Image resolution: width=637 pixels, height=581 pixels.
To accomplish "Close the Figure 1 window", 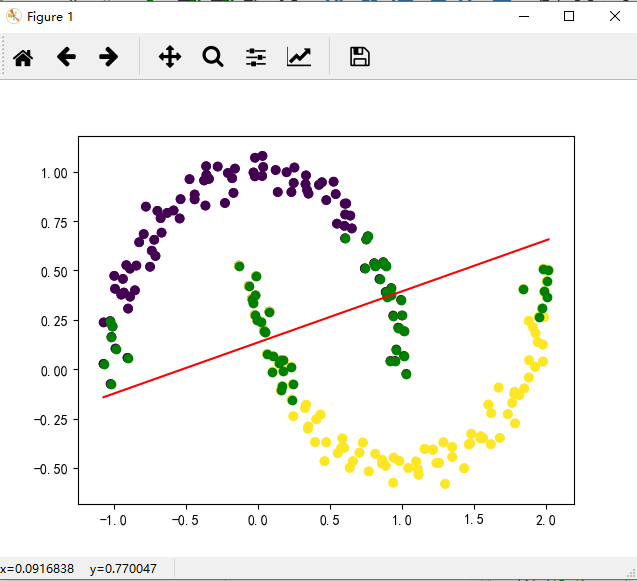I will click(615, 16).
